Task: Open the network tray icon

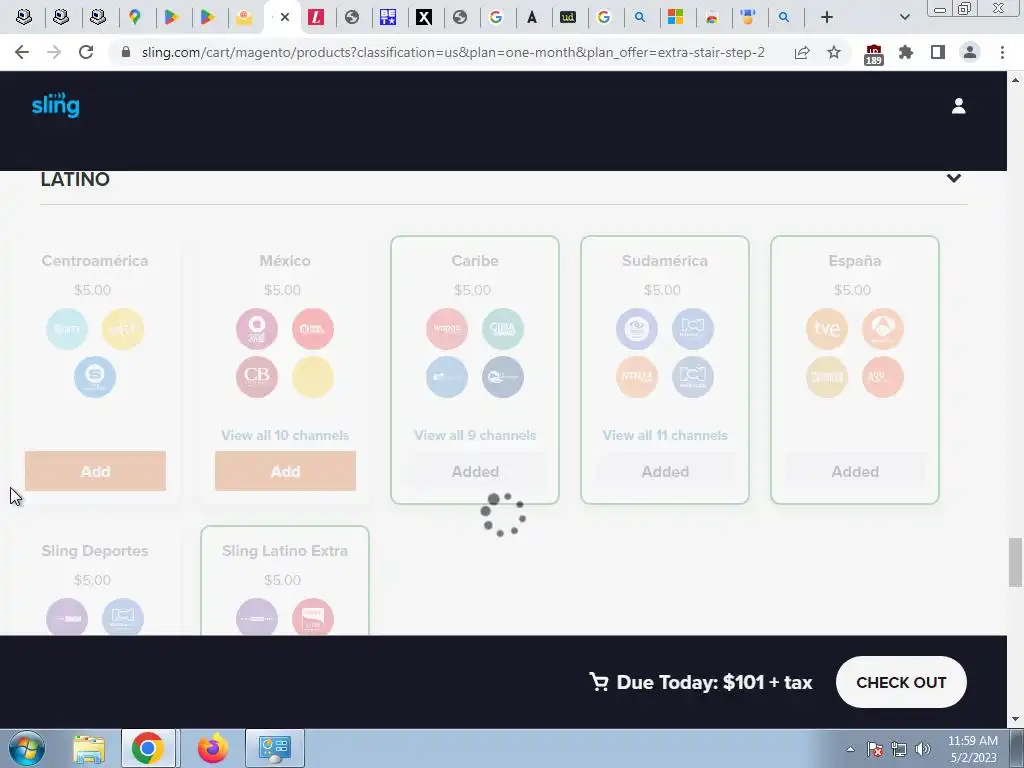Action: pyautogui.click(x=899, y=750)
